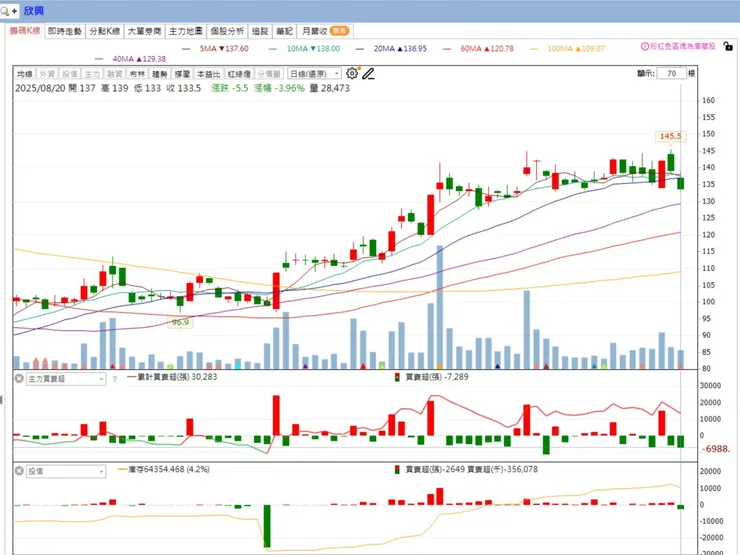Click the question mark help icon
Screen dimensions: 740x555
click(x=114, y=379)
